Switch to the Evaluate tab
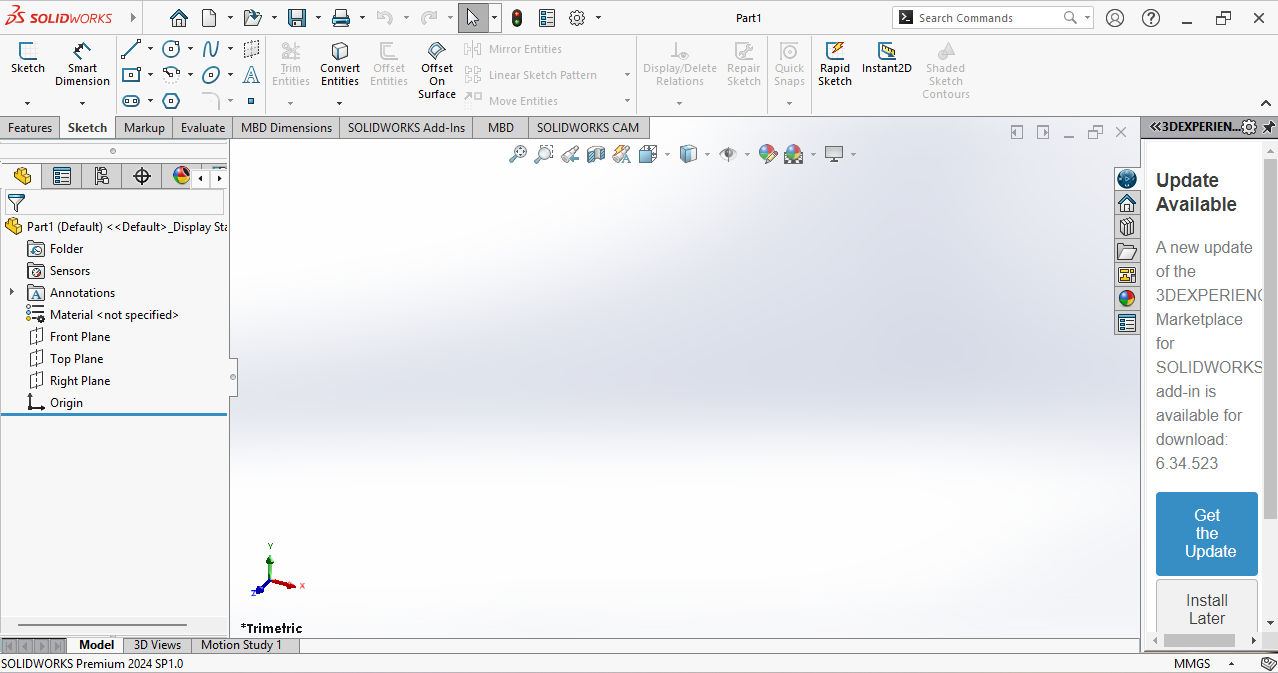 203,127
